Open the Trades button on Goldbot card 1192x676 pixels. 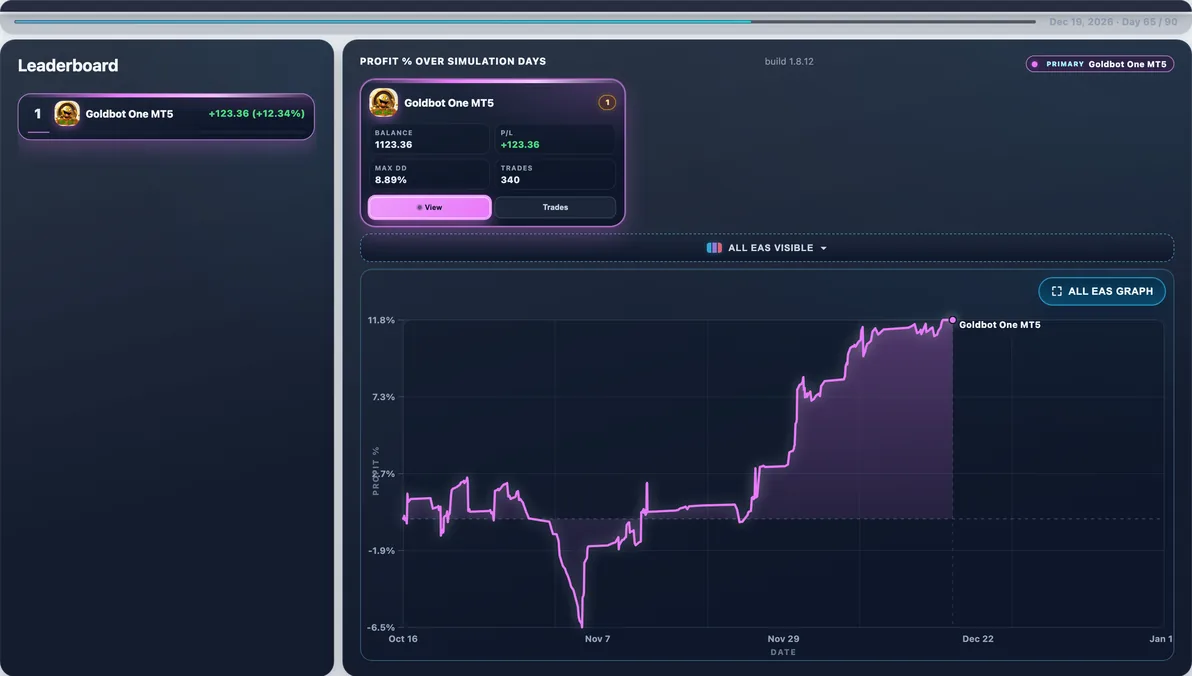point(555,208)
